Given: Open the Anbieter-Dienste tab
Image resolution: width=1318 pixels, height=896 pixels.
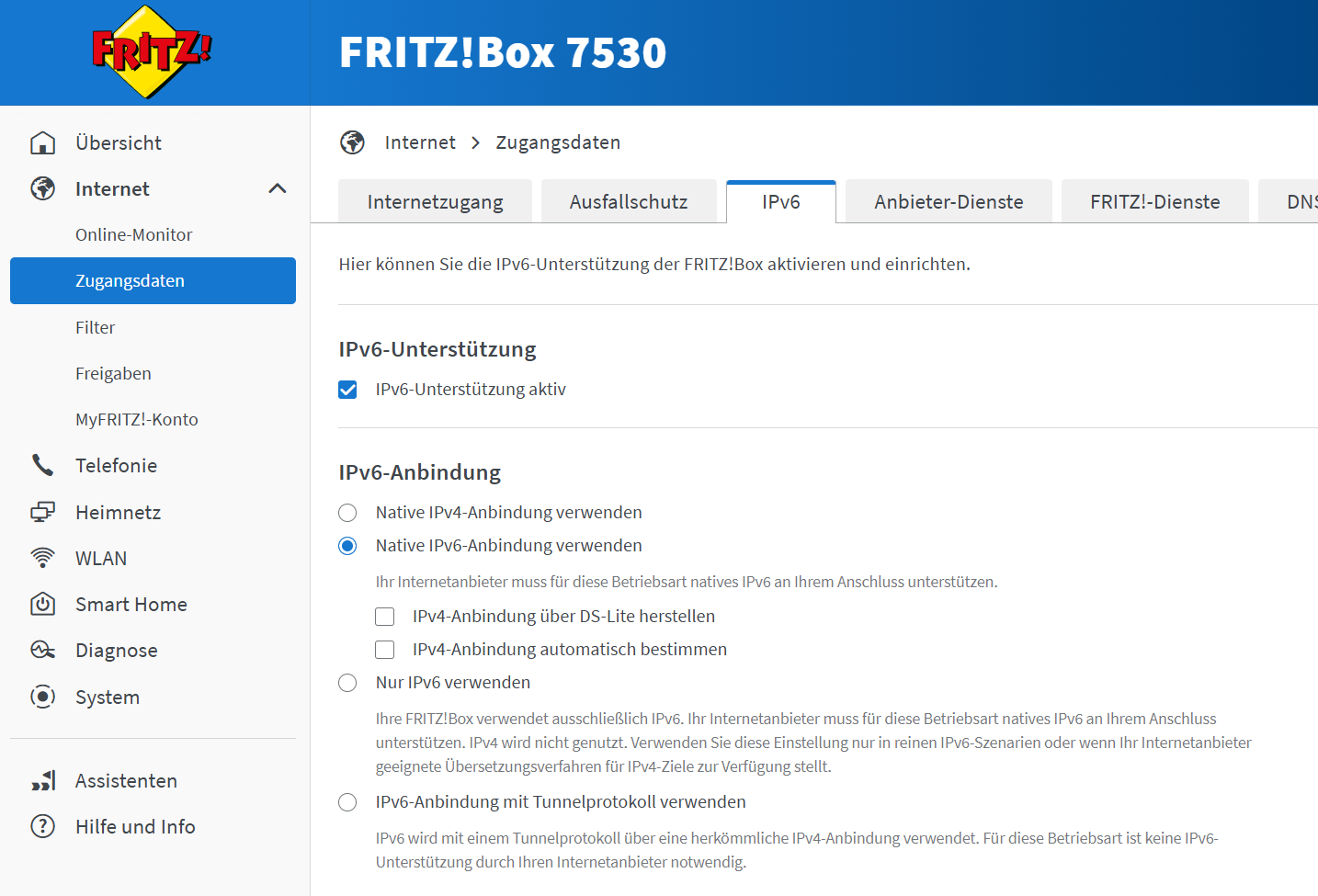Looking at the screenshot, I should (949, 201).
